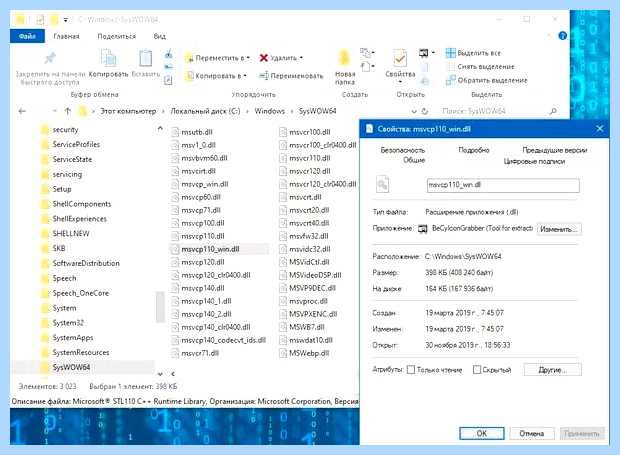Viewport: 620px width, 455px height.
Task: Open the Предыдущие версии tab
Action: [x=554, y=150]
